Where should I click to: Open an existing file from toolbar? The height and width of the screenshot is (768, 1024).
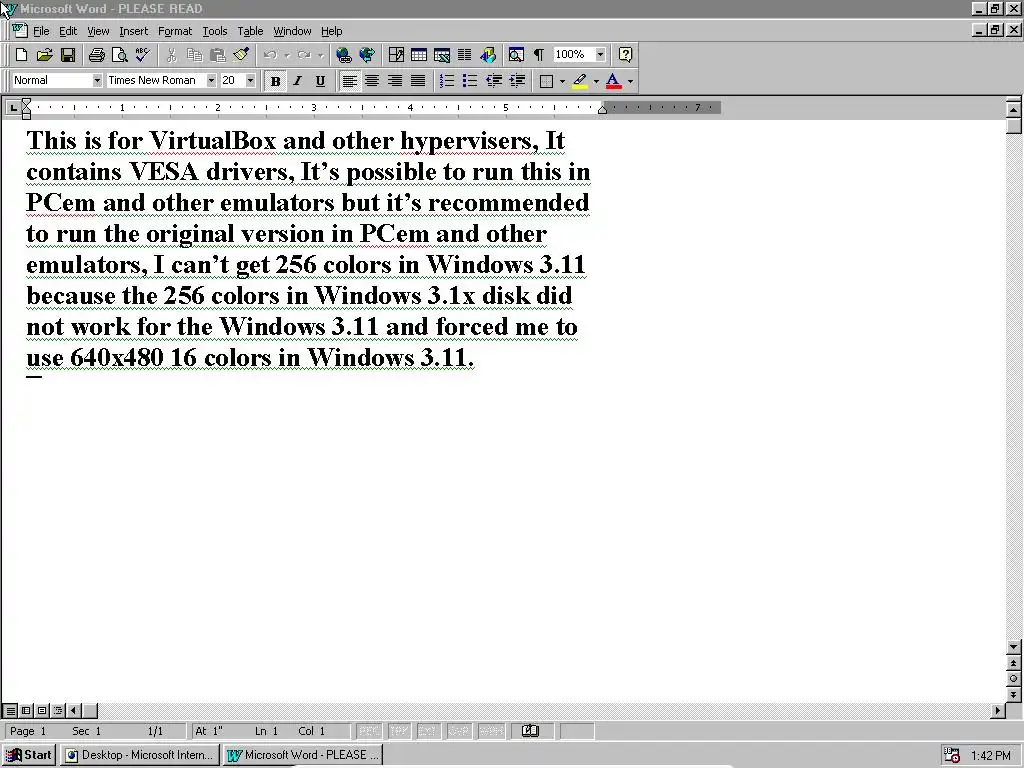tap(44, 55)
